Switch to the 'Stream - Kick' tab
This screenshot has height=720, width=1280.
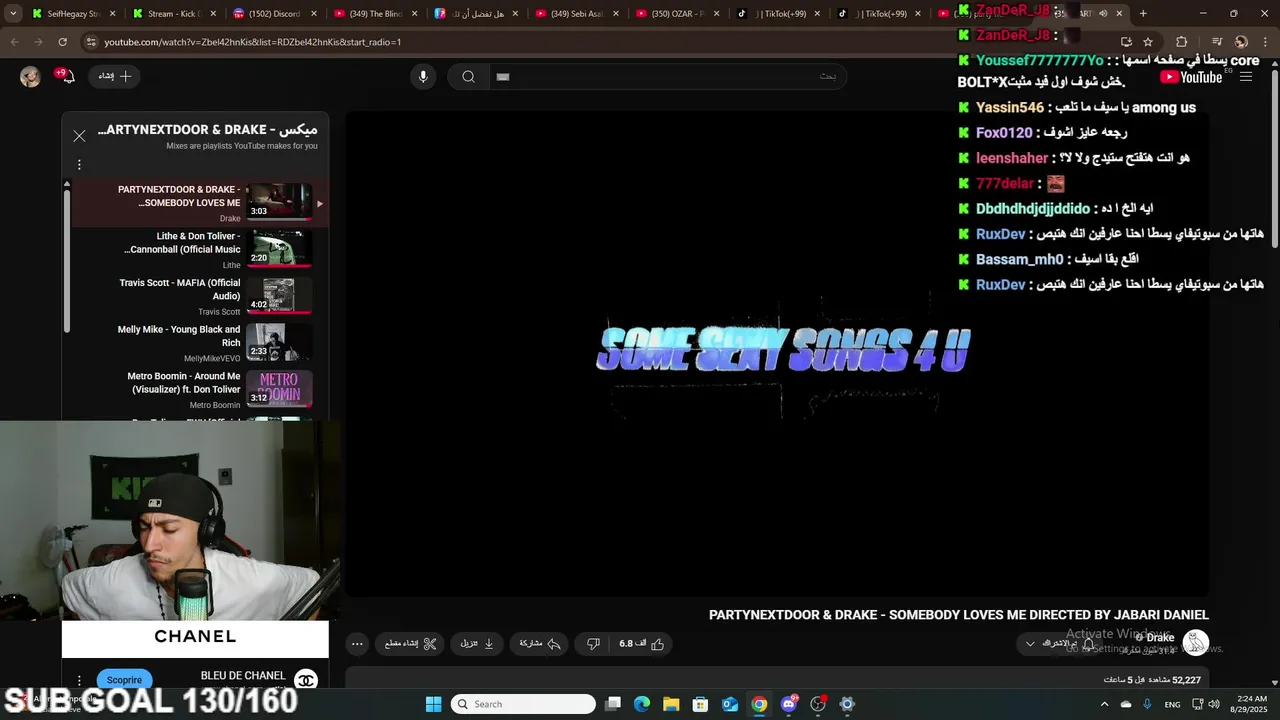point(173,14)
